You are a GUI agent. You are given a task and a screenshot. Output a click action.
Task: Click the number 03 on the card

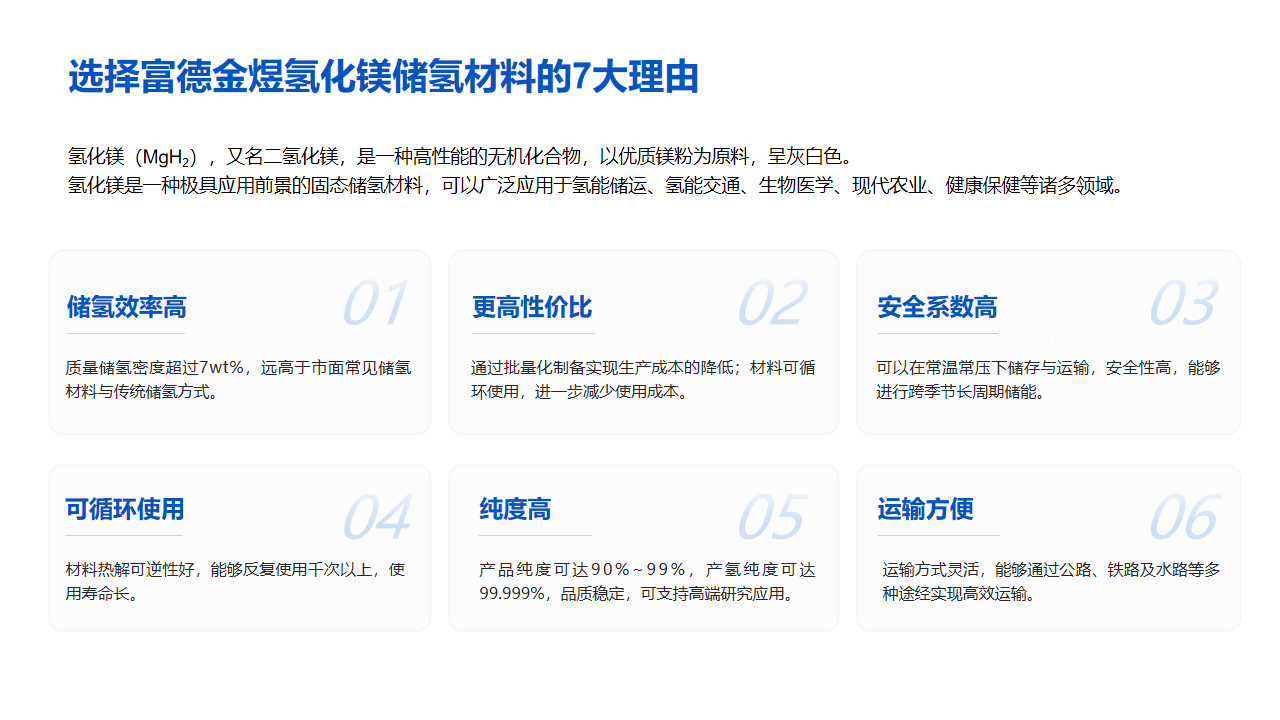[x=1183, y=304]
